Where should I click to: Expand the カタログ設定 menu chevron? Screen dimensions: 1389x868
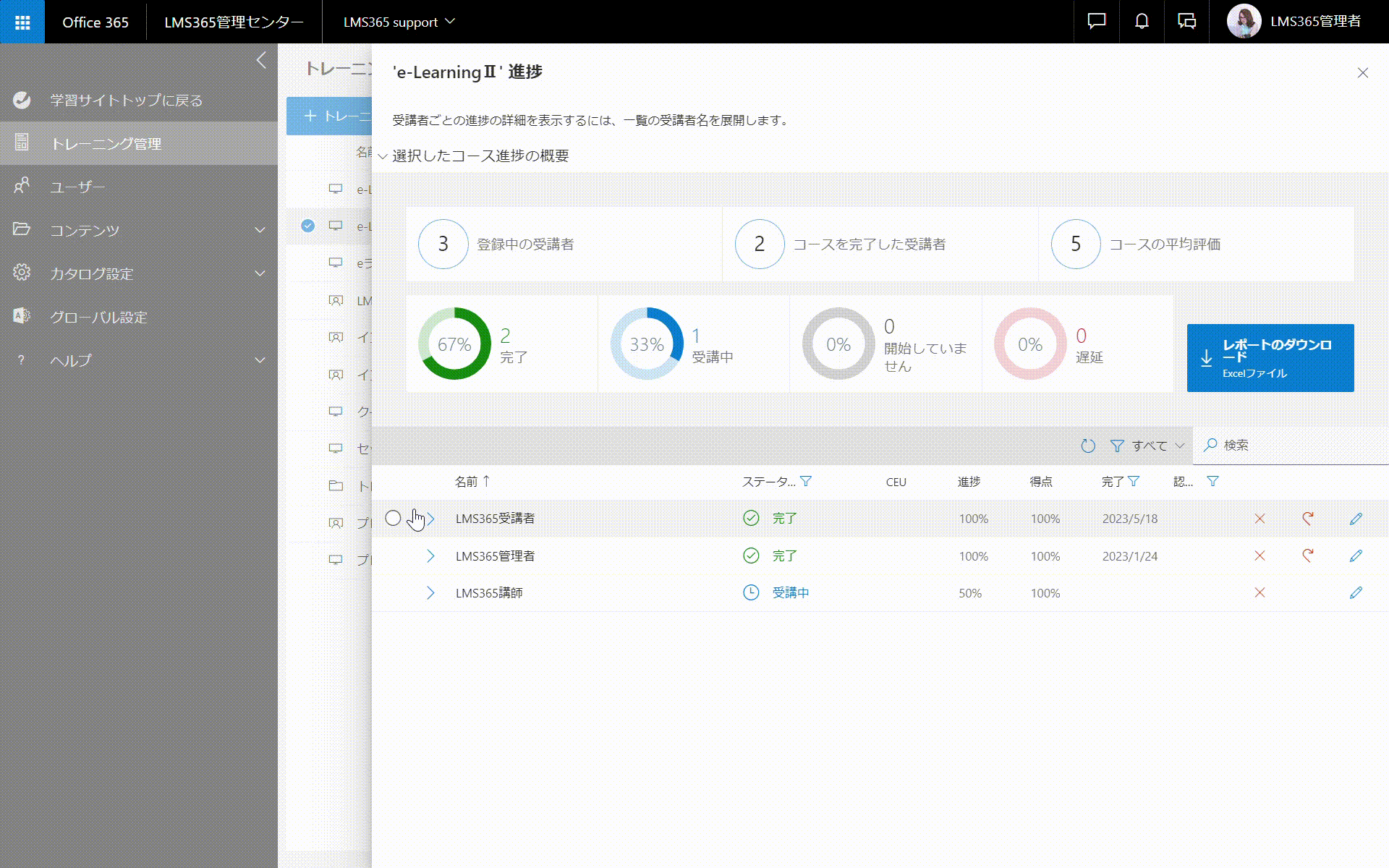pos(260,273)
